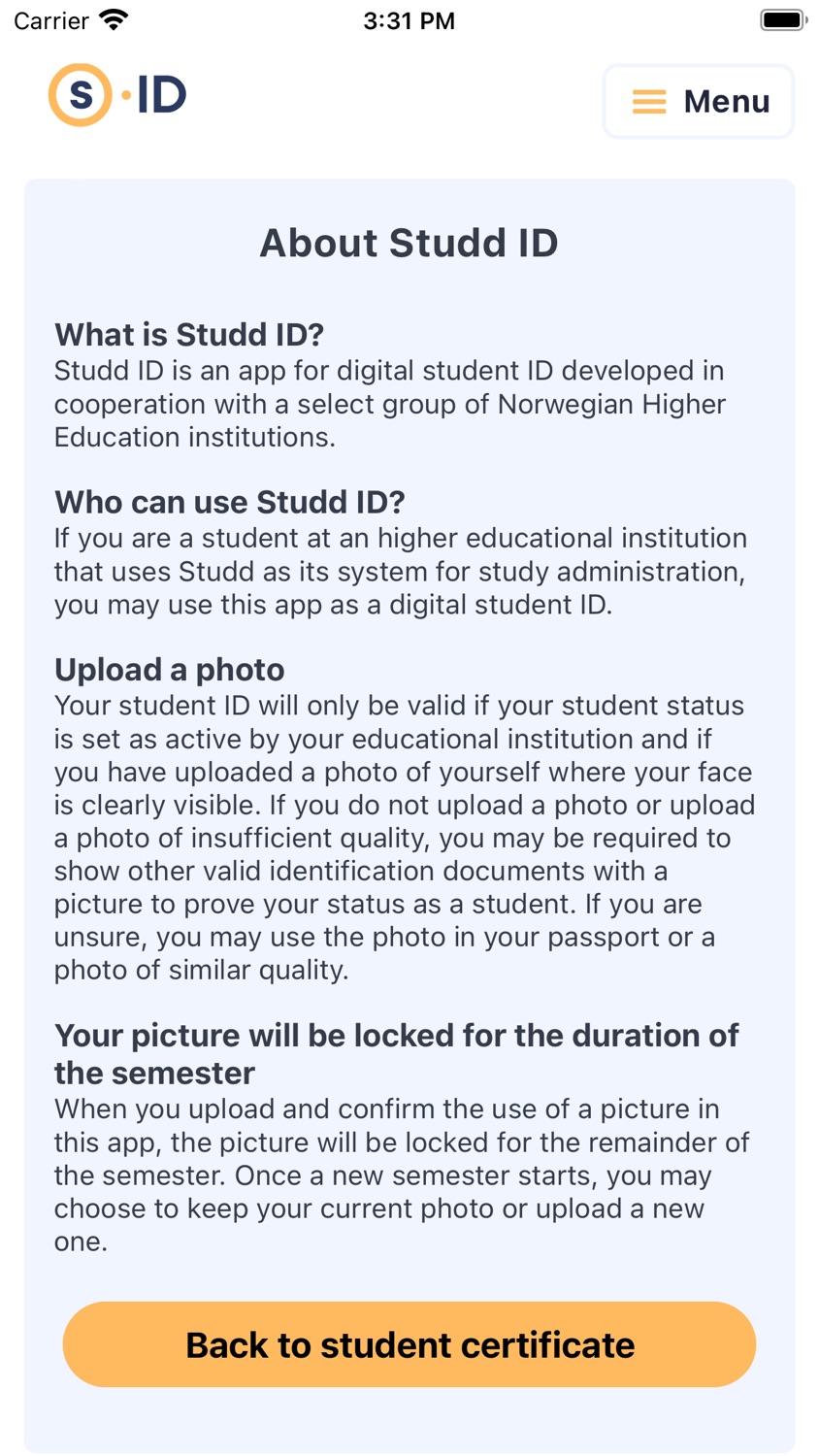This screenshot has width=819, height=1456.
Task: Tap the battery indicator icon
Action: click(x=783, y=20)
